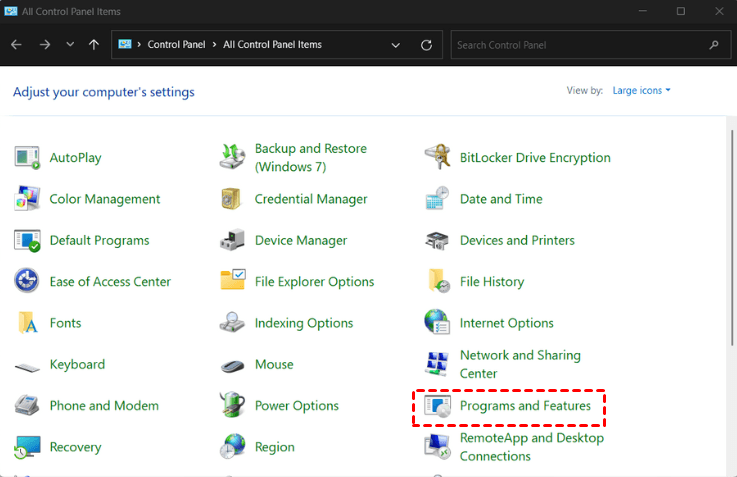Open the Network and Sharing Center icon
Image resolution: width=737 pixels, height=477 pixels.
(x=438, y=364)
